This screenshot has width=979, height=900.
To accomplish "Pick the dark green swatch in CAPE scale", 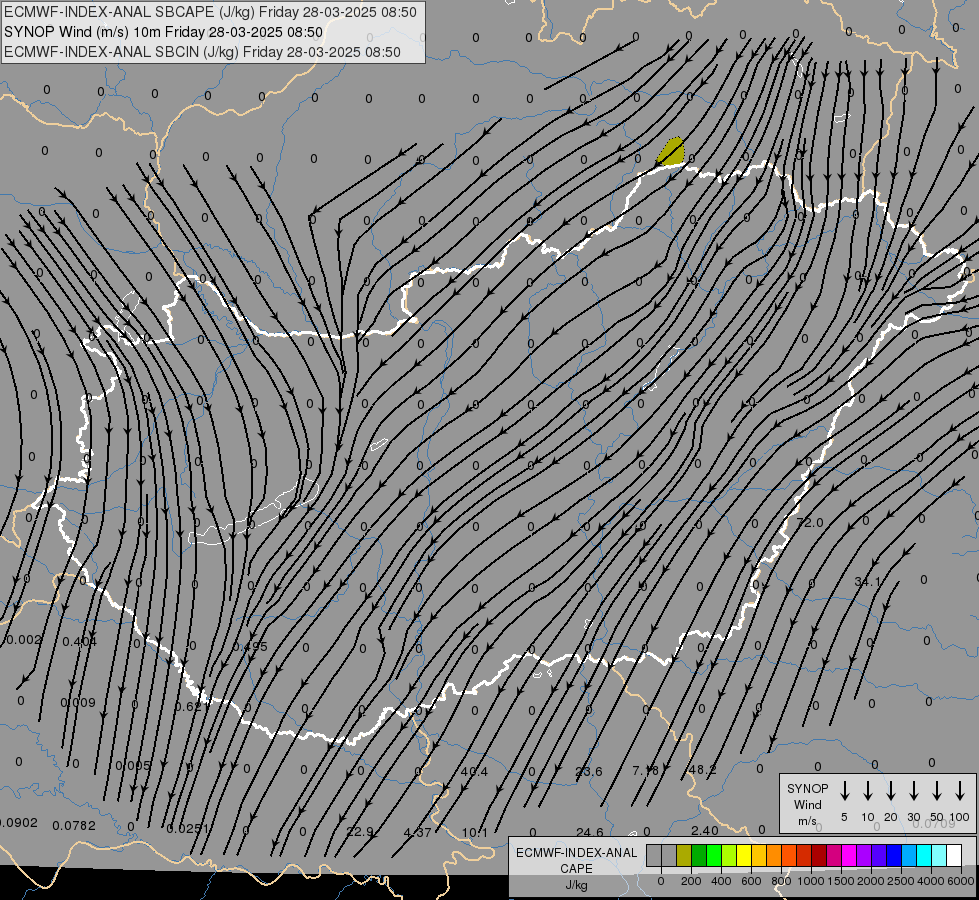I will click(x=699, y=856).
